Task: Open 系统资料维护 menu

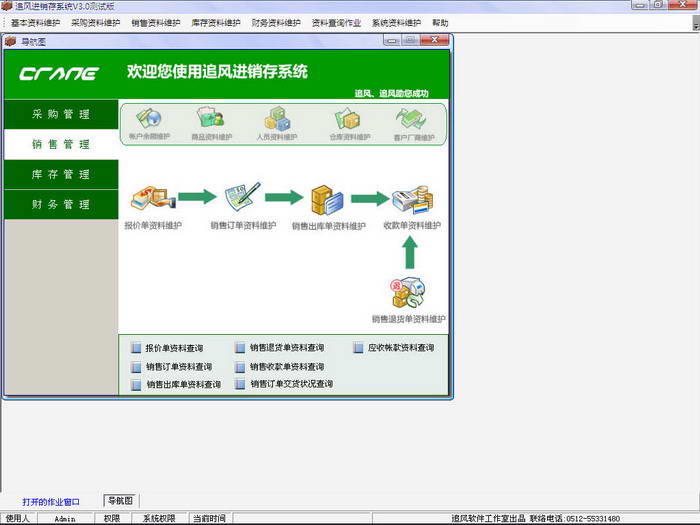Action: [x=396, y=23]
